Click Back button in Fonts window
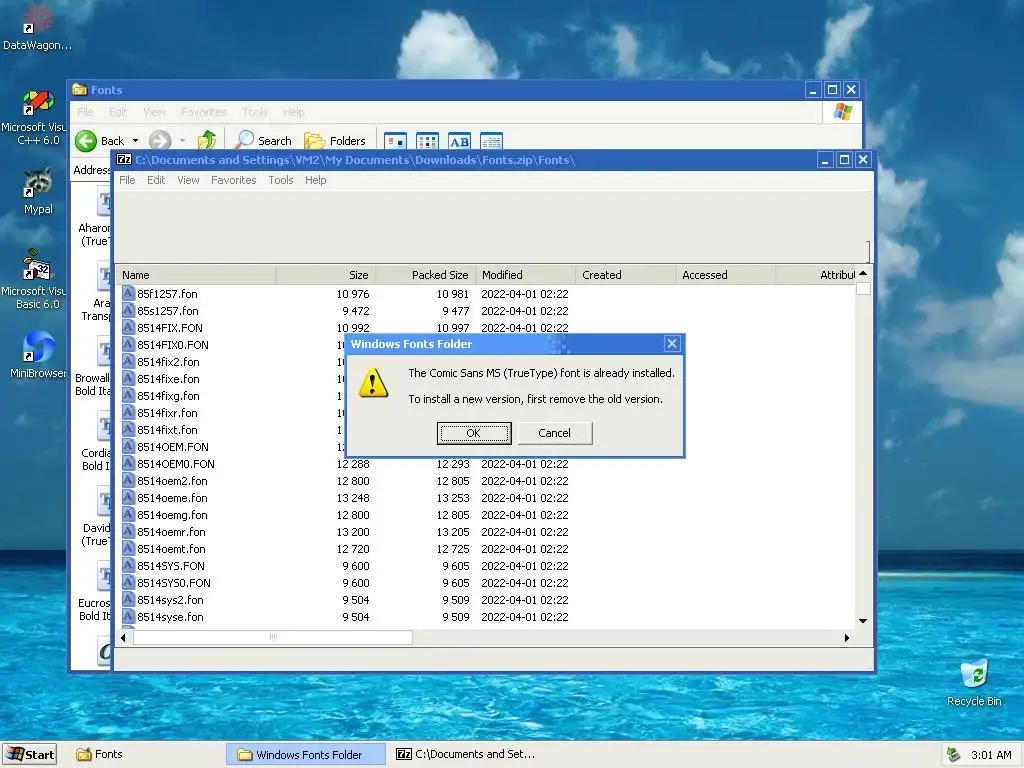The width and height of the screenshot is (1024, 768). pos(99,140)
